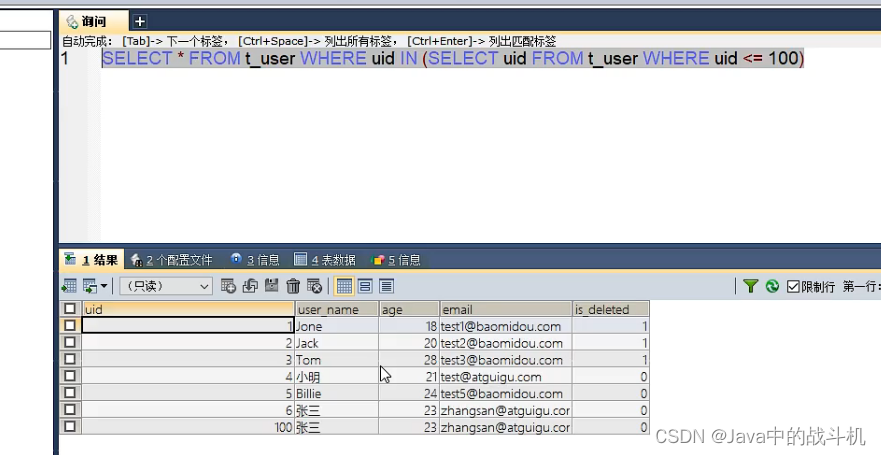Toggle the 限制行 limit rows checkbox

(793, 286)
